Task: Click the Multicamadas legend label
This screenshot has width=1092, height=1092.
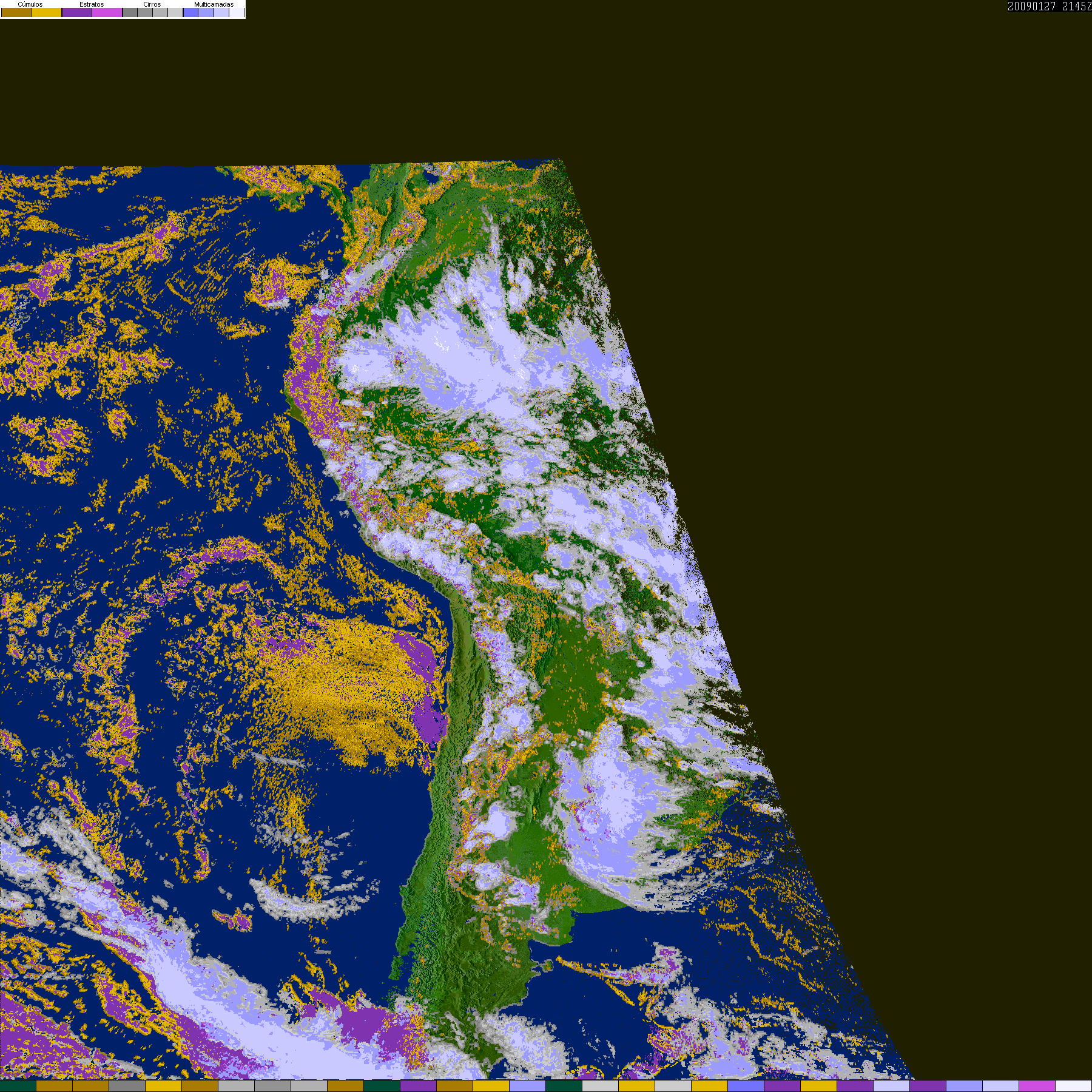Action: (214, 4)
